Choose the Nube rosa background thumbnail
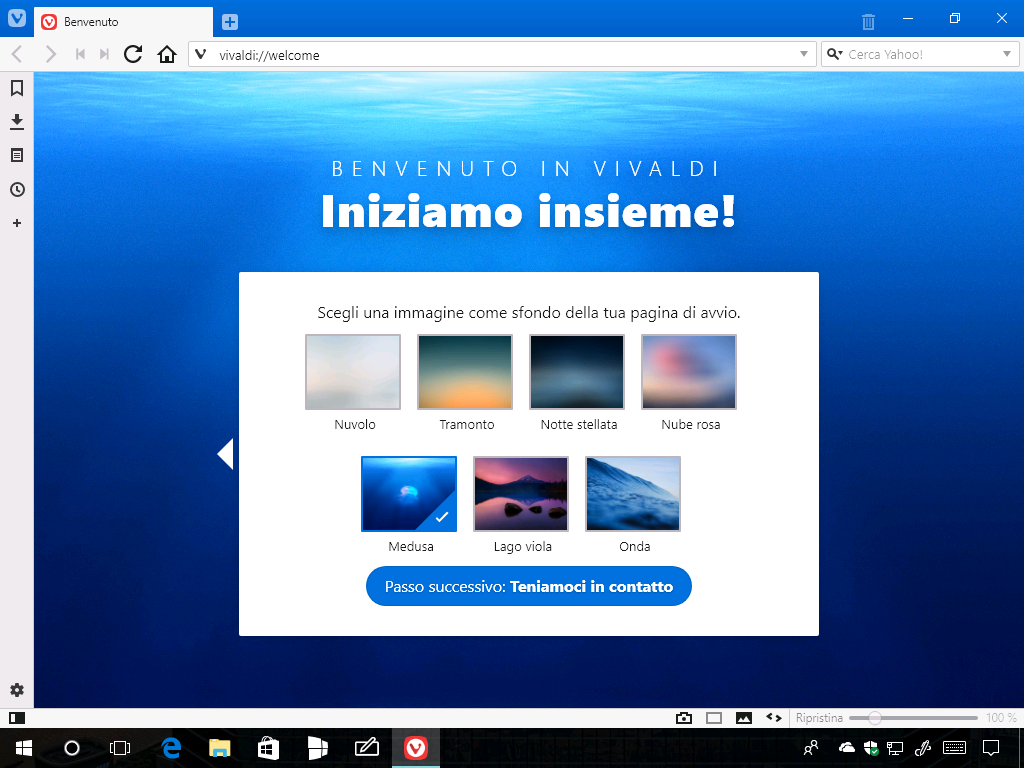 click(689, 372)
